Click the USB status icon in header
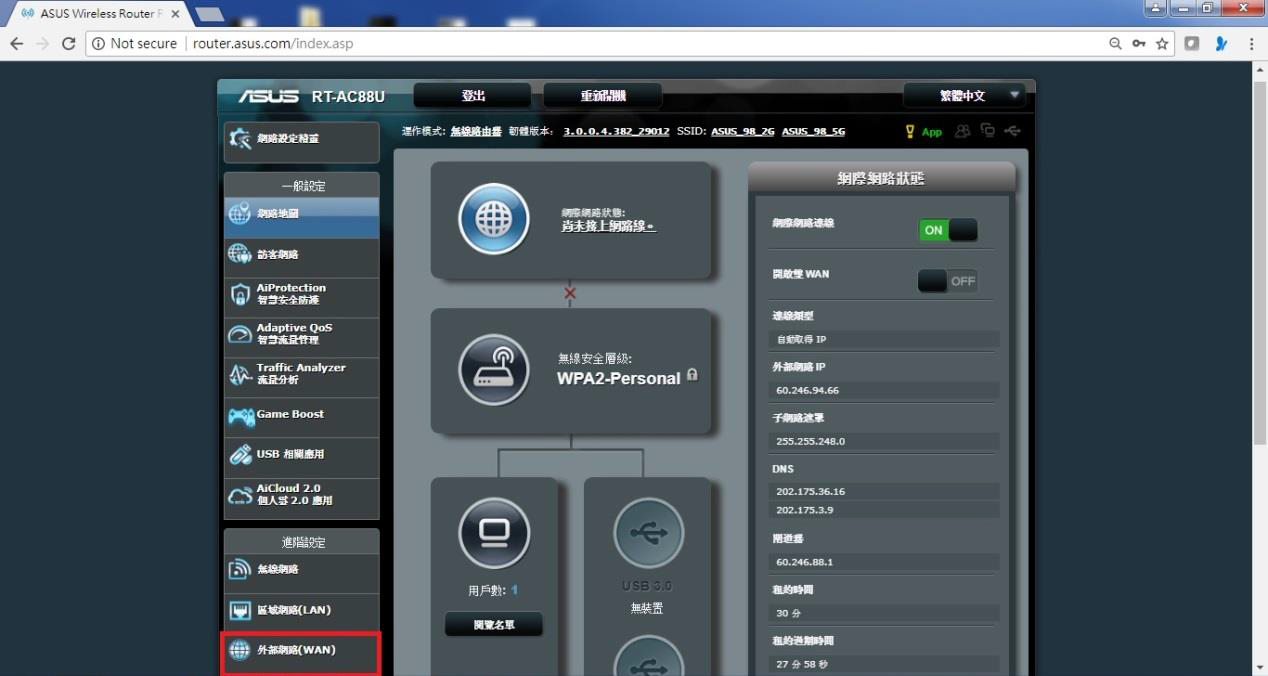The width and height of the screenshot is (1268, 676). coord(1013,131)
